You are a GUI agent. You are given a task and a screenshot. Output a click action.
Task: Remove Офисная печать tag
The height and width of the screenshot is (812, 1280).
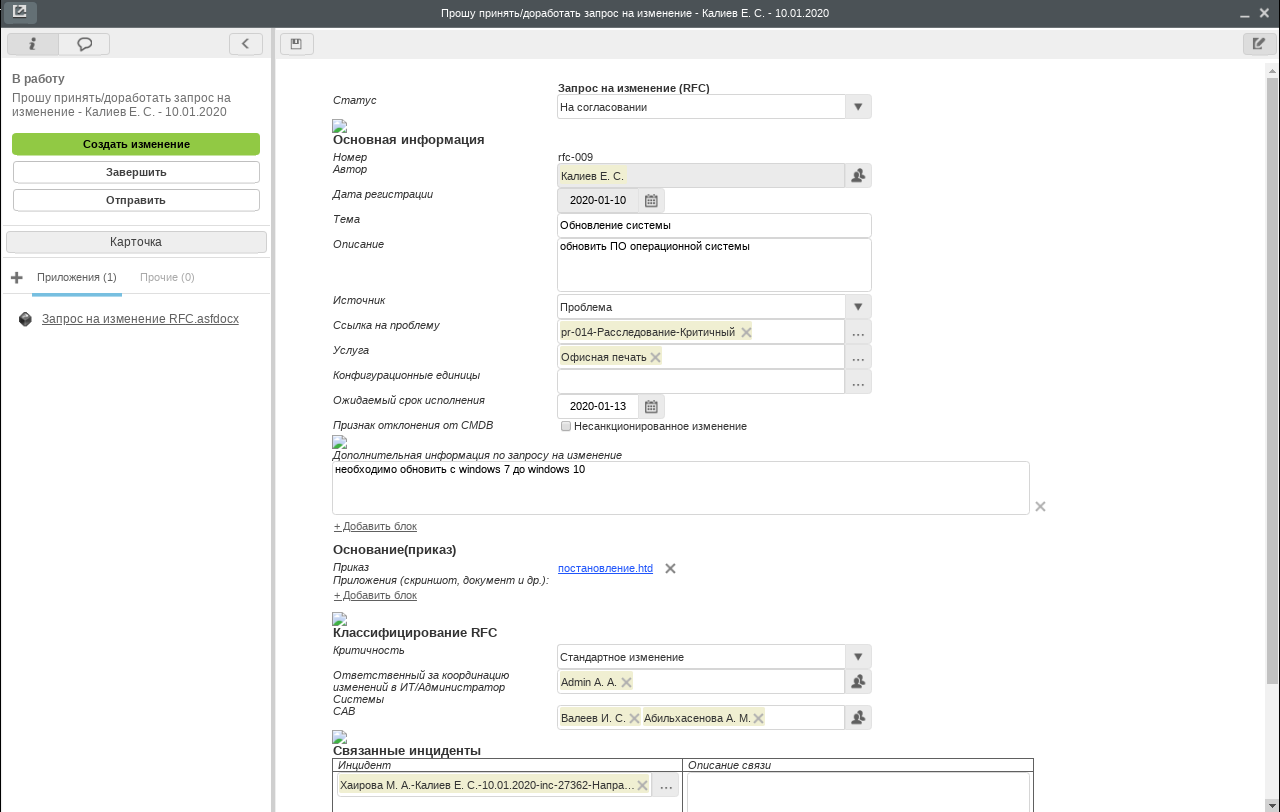[655, 357]
